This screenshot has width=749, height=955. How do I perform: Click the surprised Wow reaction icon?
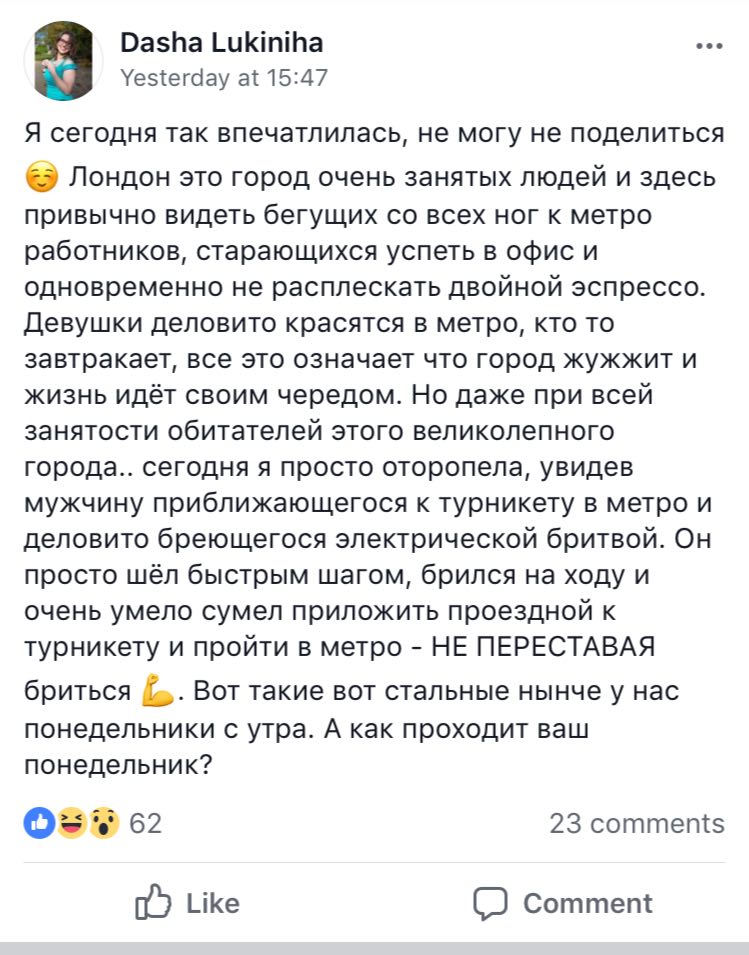tap(102, 823)
